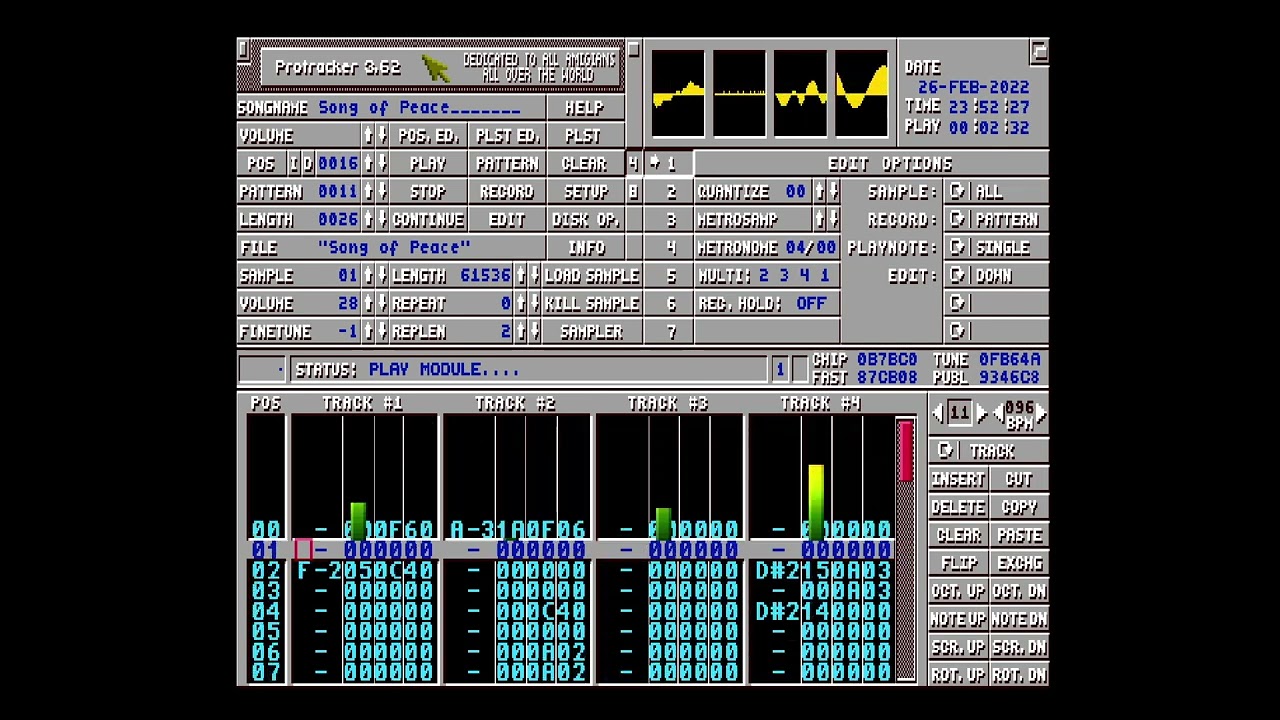Screen dimensions: 1280x720
Task: Select the small 4 box beside CLEAR
Action: 633,164
